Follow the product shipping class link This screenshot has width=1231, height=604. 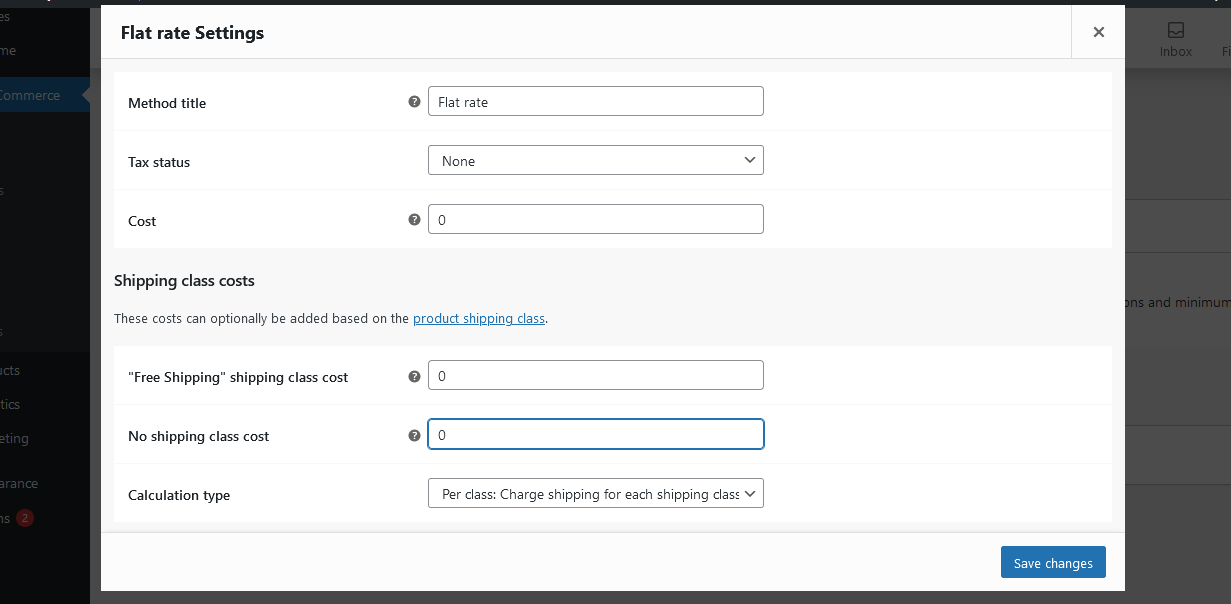coord(479,319)
